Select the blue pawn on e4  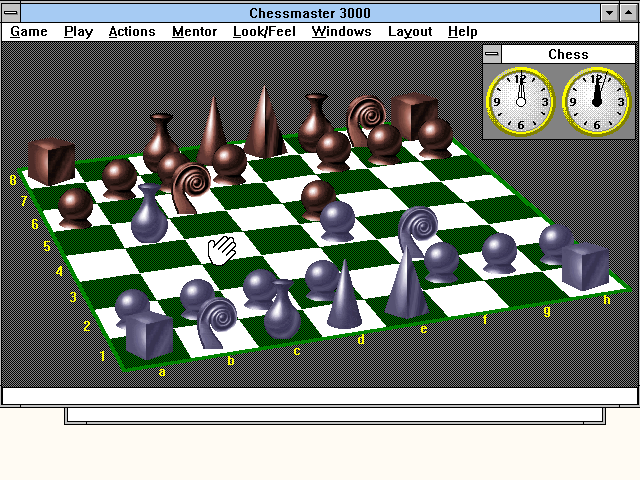(337, 222)
